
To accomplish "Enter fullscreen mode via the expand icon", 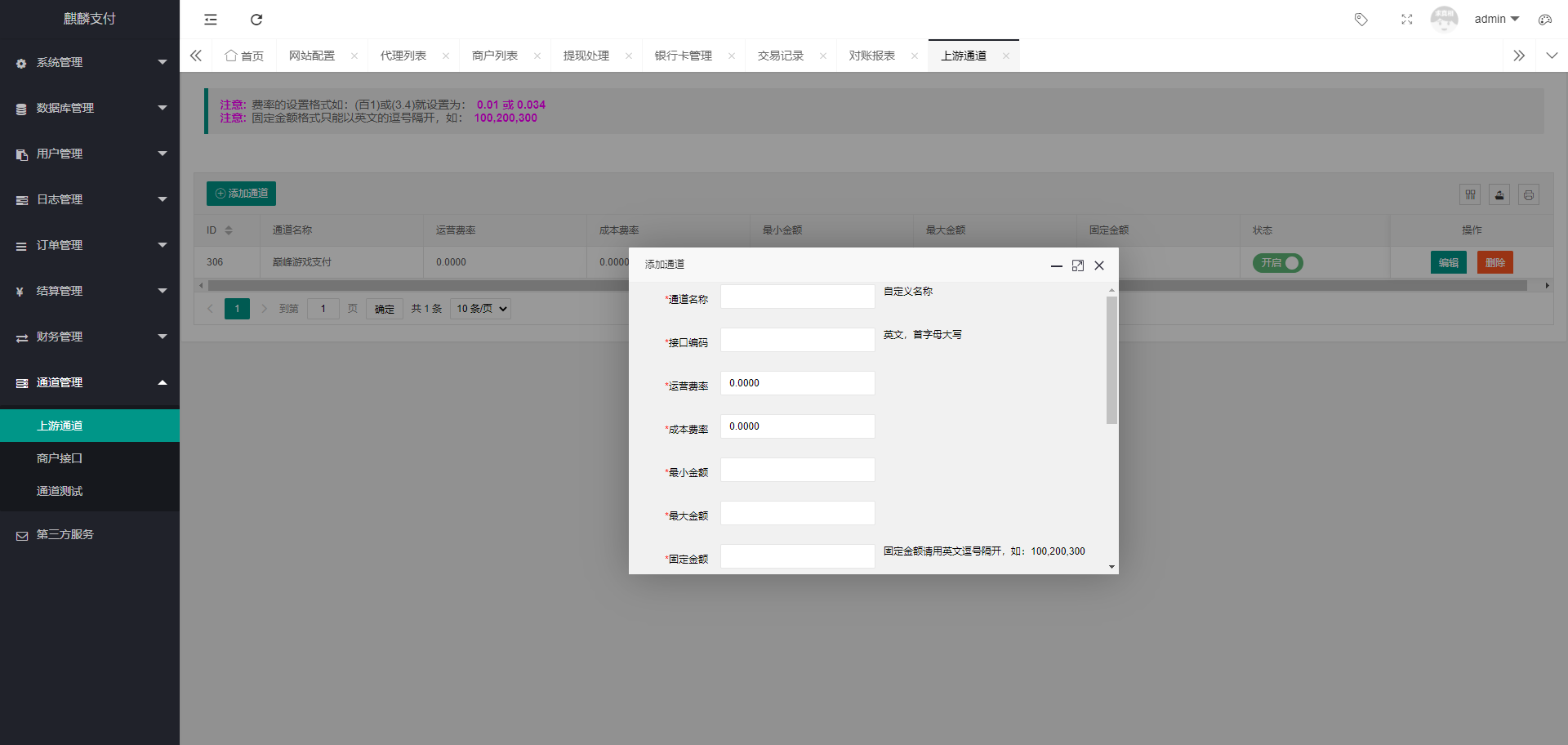I will (1406, 19).
